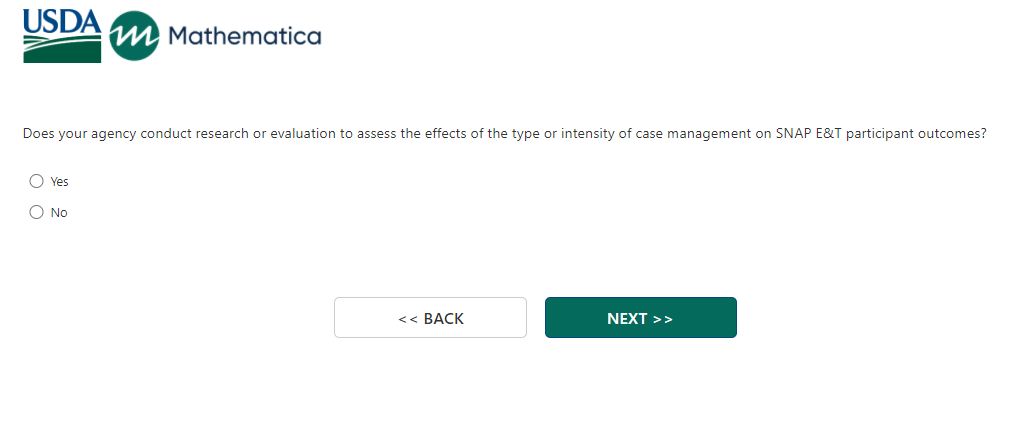The height and width of the screenshot is (442, 1018).
Task: Click the round green Mathematica emblem
Action: point(134,37)
